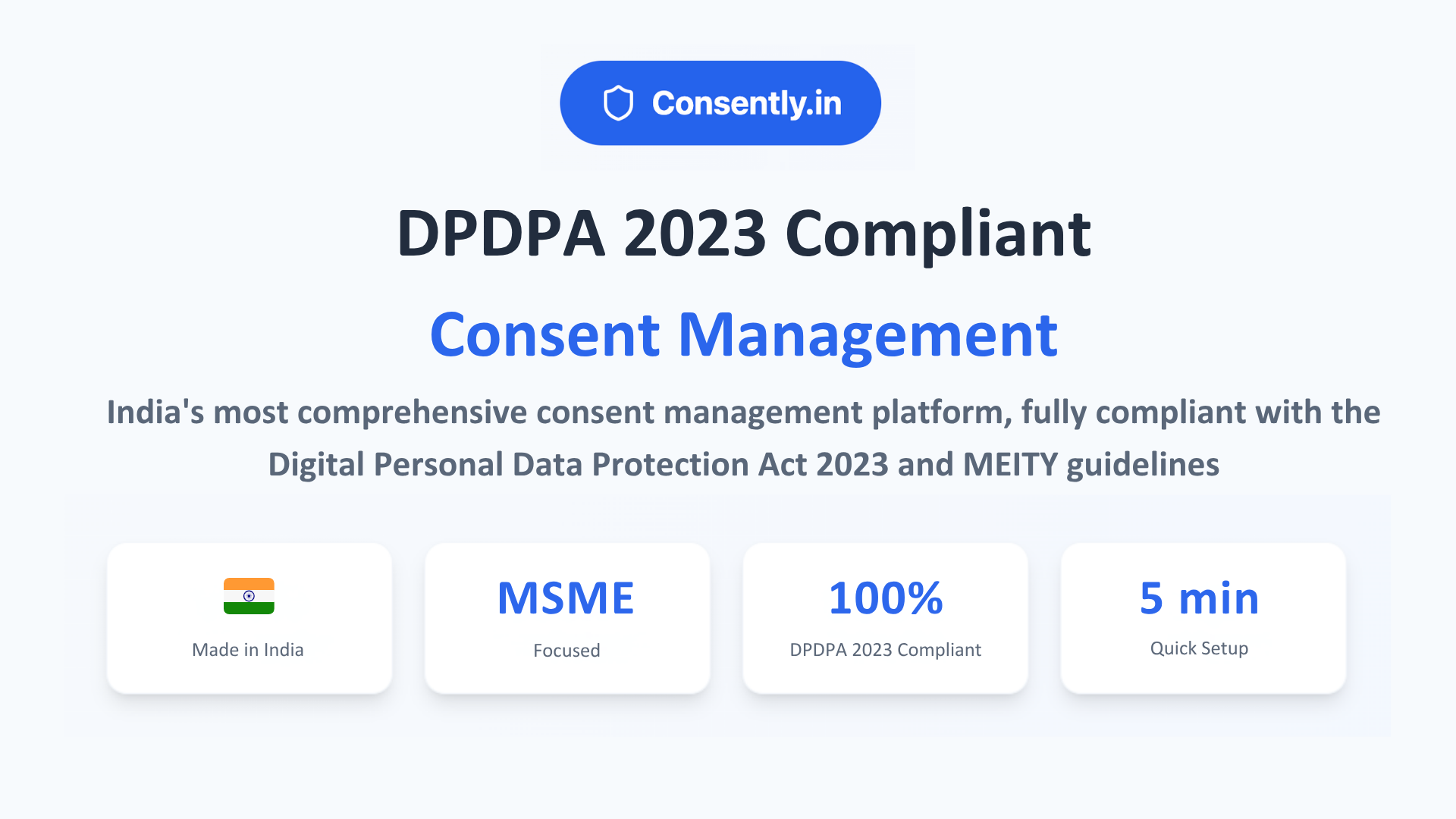
Task: Click the "Quick Setup" label
Action: point(1199,648)
